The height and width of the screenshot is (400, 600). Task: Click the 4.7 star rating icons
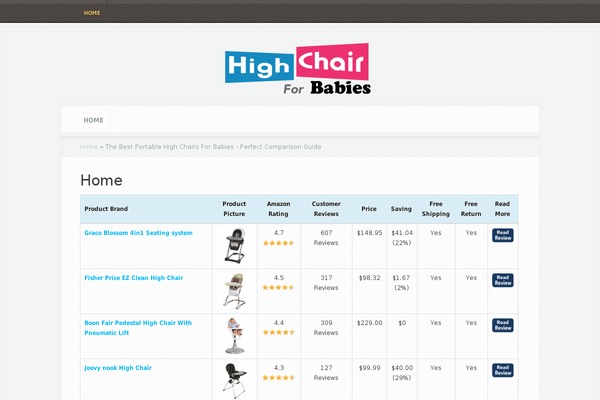tap(279, 243)
